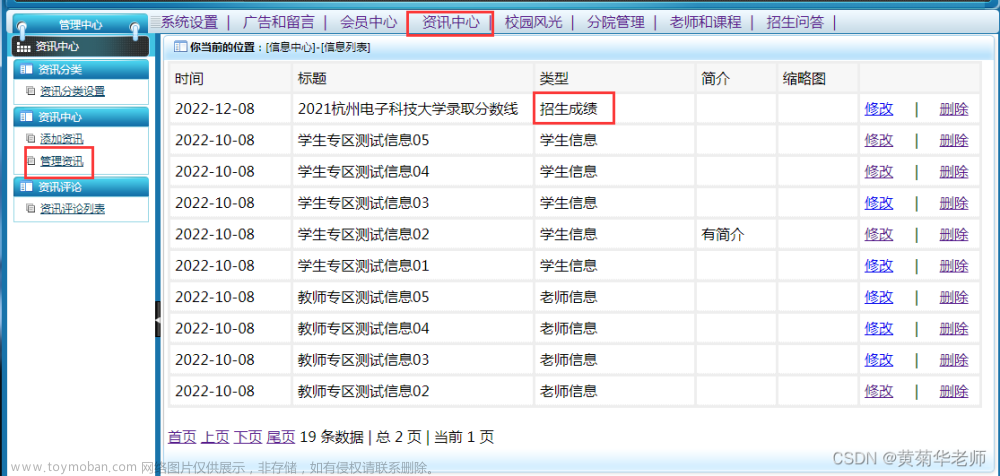Click the page icon beside 资讯评论列表
The width and height of the screenshot is (1000, 476).
(x=31, y=209)
